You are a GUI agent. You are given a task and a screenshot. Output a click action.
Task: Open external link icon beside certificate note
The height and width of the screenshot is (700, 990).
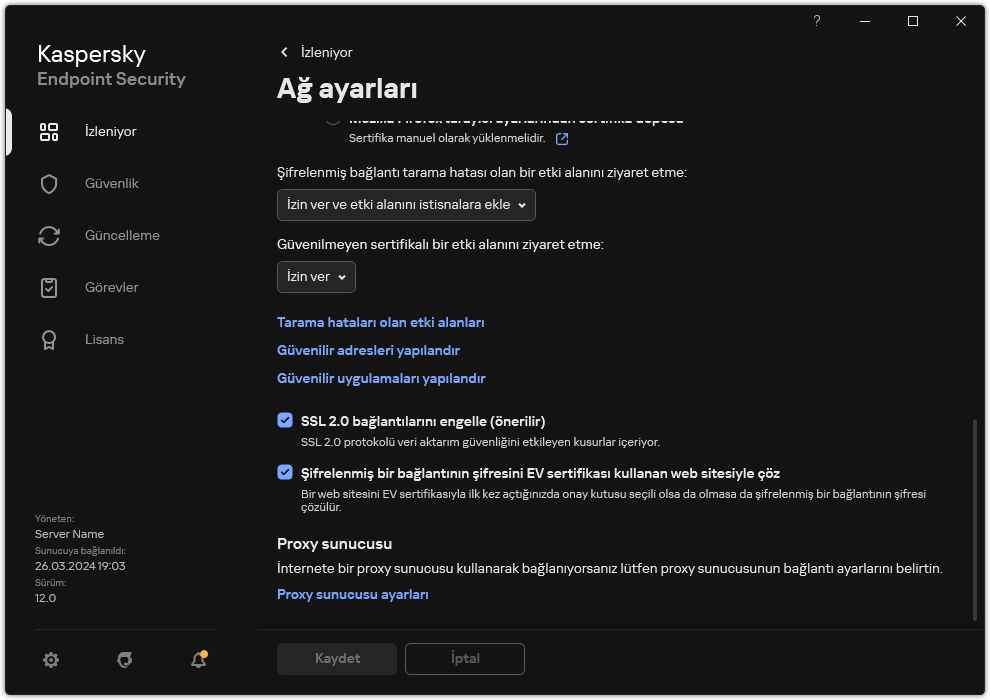562,139
